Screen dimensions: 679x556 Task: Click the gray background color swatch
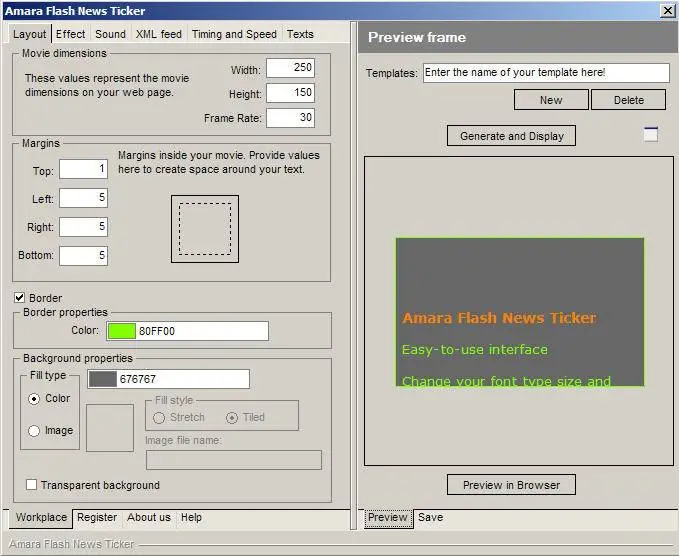pos(103,379)
